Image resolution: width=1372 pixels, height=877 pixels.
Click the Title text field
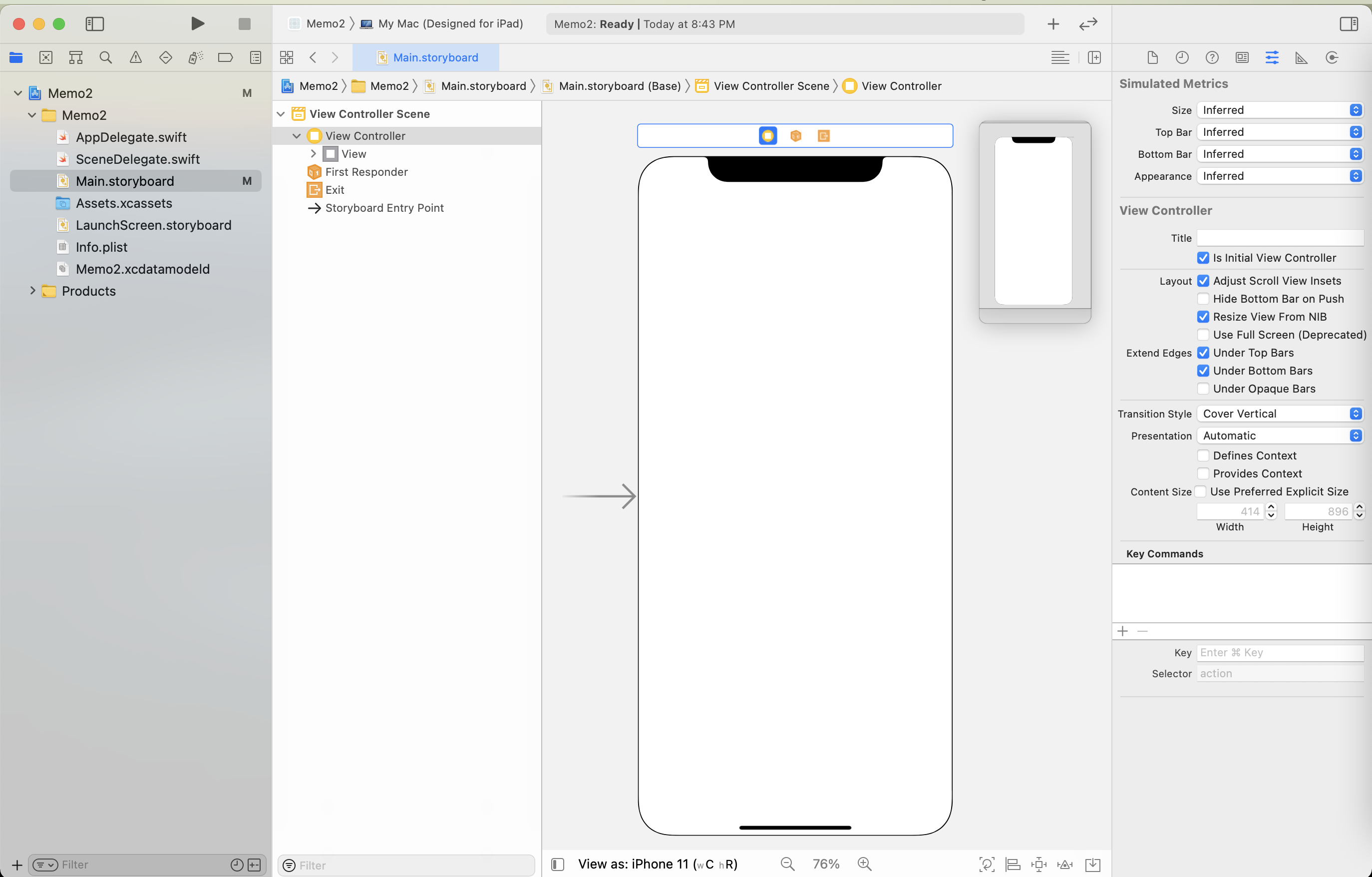tap(1279, 238)
